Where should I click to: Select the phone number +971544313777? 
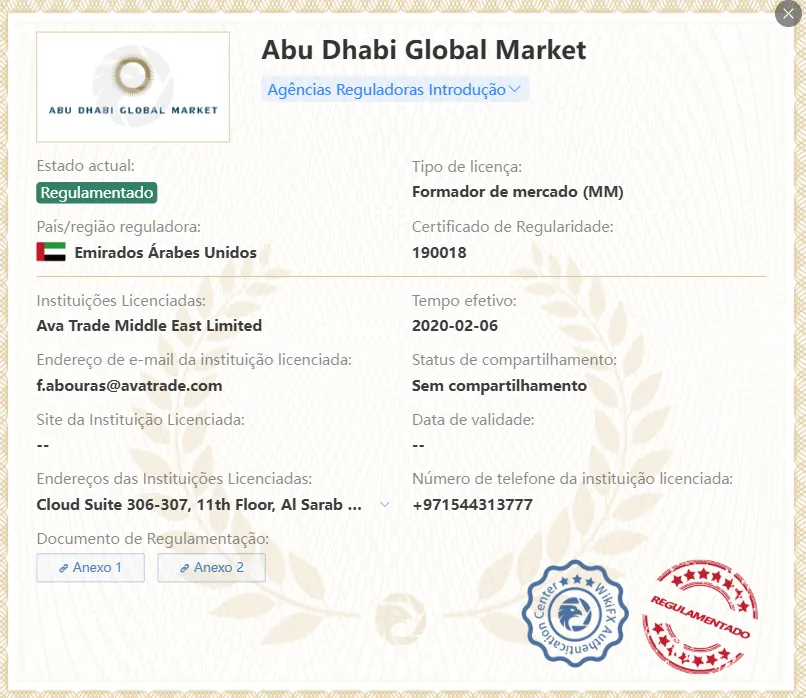pyautogui.click(x=472, y=505)
